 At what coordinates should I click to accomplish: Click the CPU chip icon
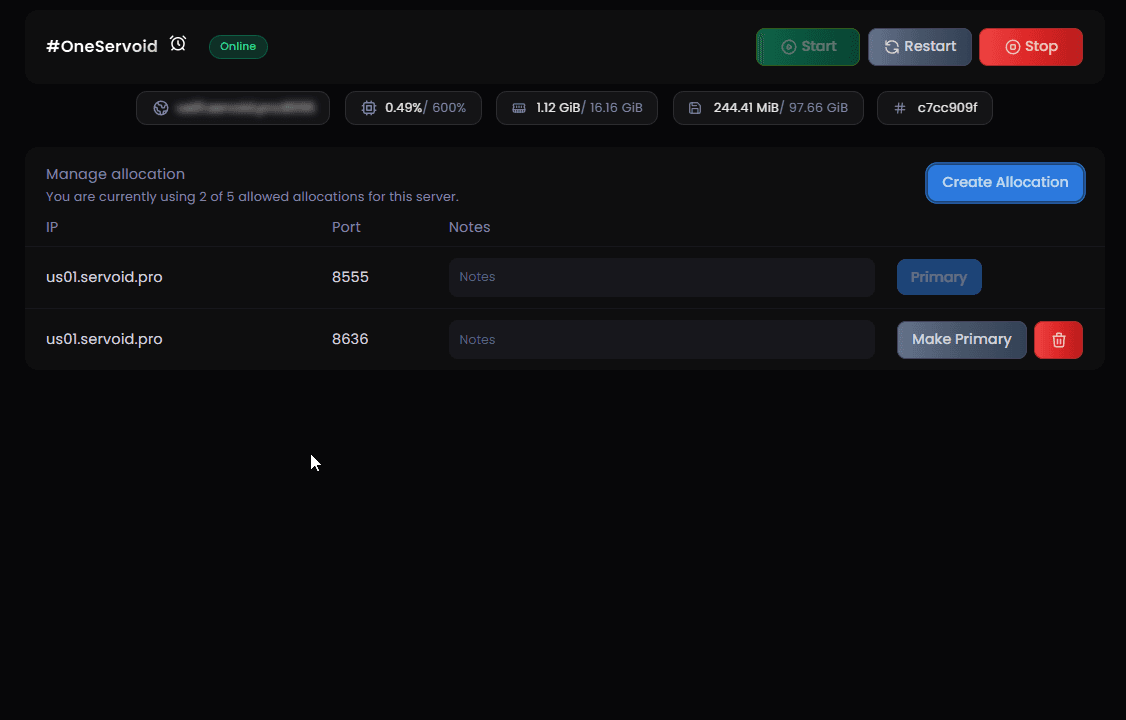coord(369,108)
